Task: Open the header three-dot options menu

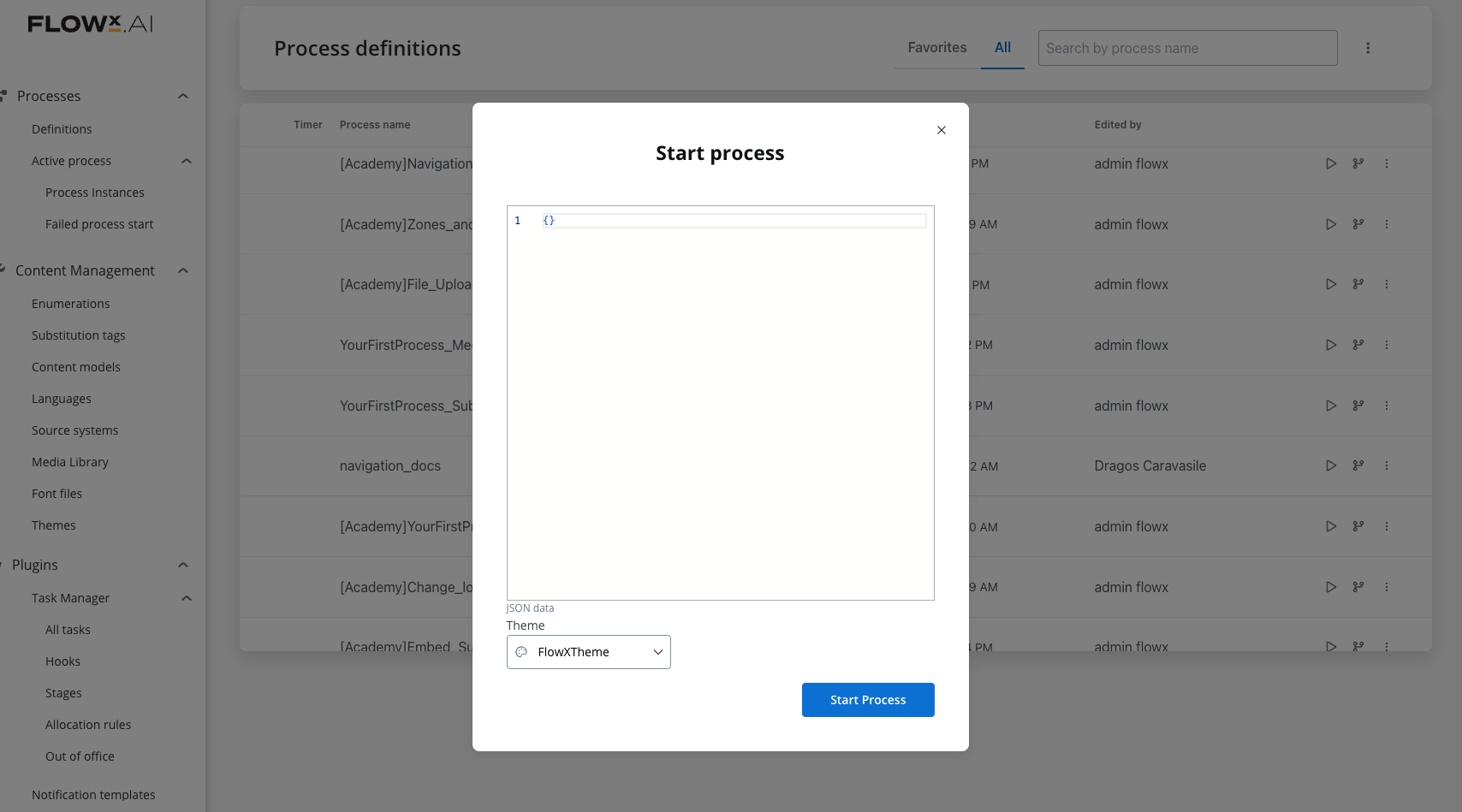Action: point(1368,48)
